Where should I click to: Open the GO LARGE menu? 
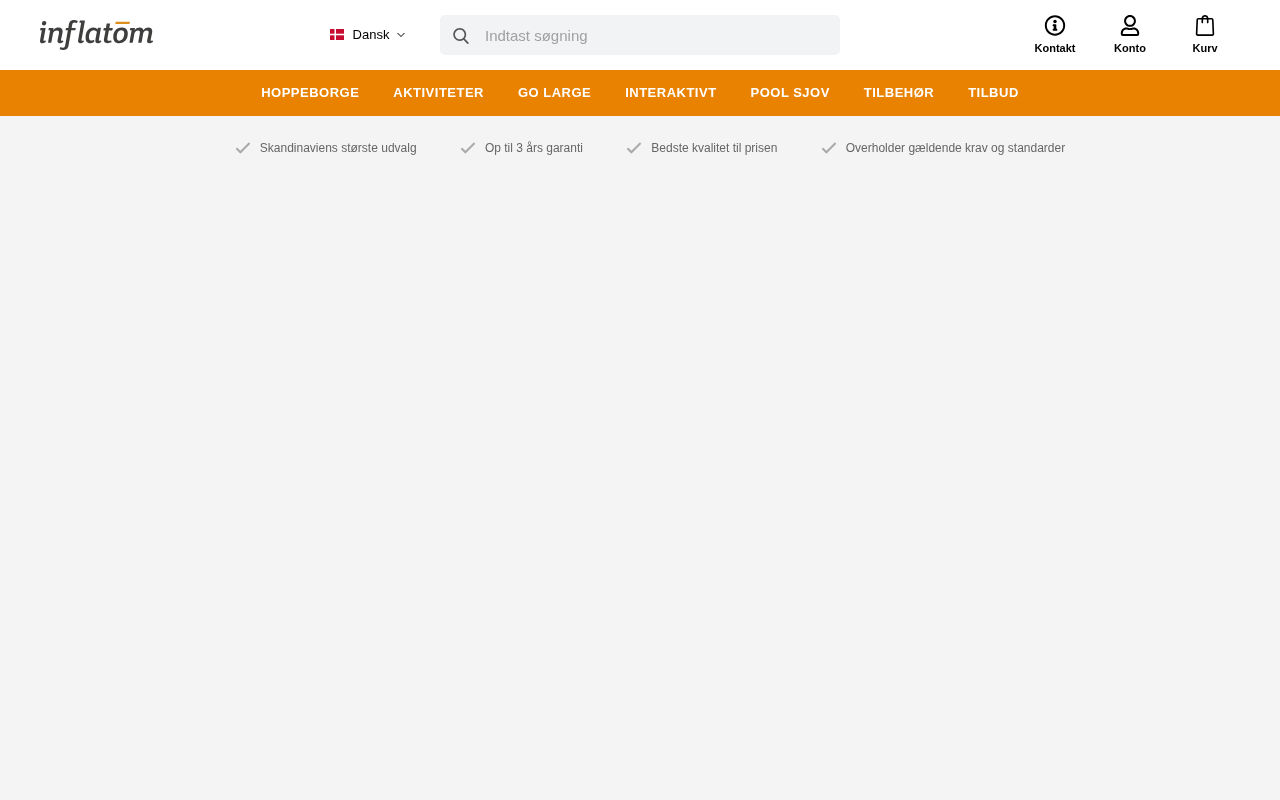pos(554,93)
